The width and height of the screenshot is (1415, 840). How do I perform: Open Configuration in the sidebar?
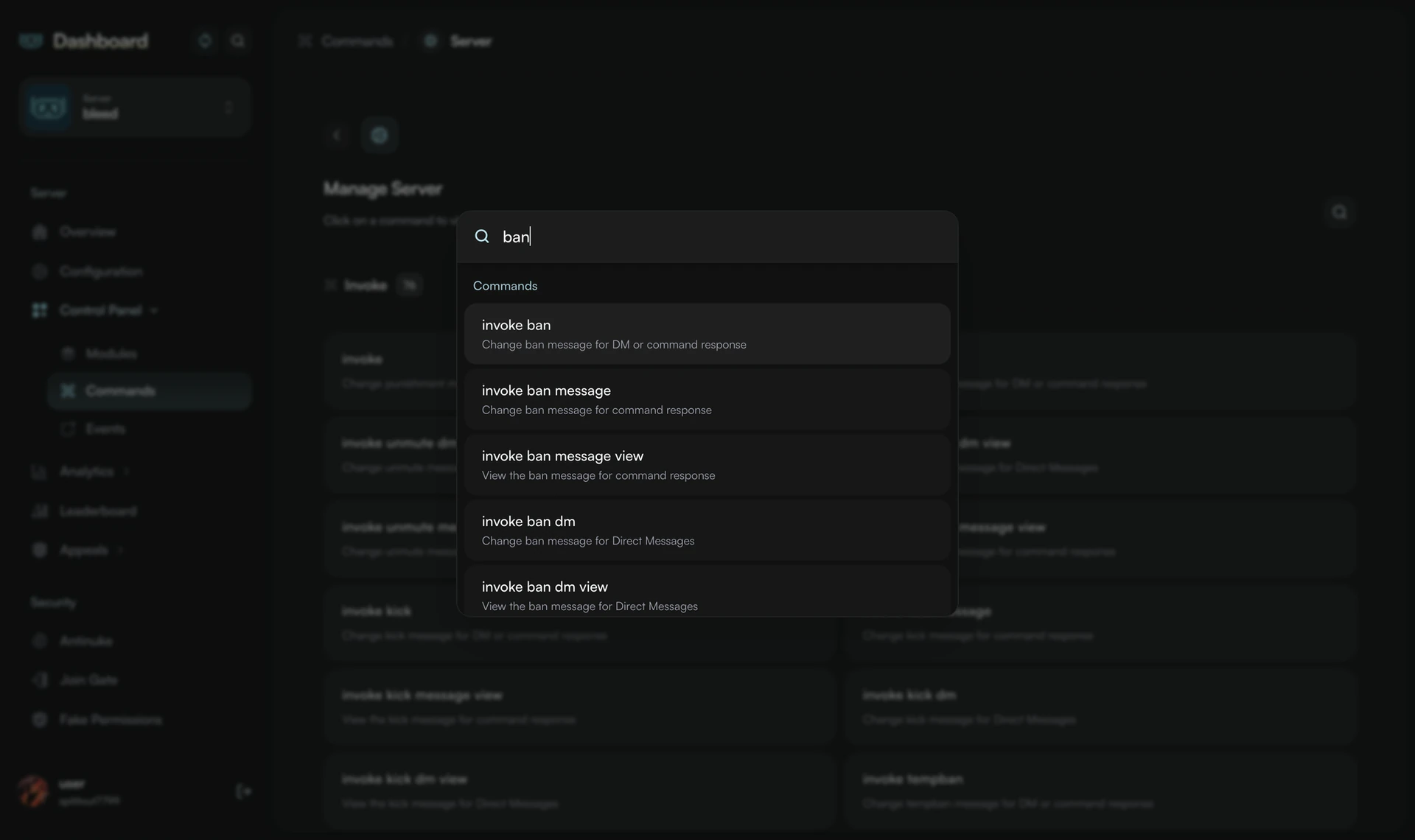(87, 272)
